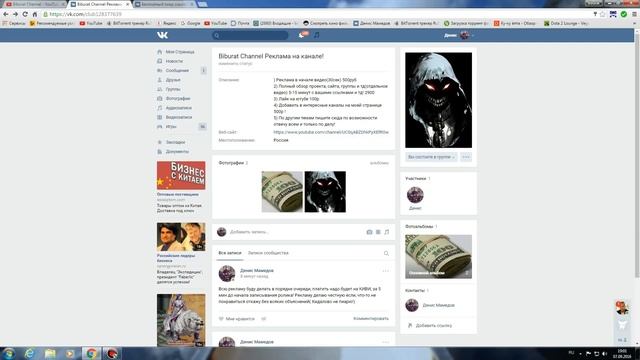640x360 pixels.
Task: Open Группы in the left menu
Action: click(x=173, y=89)
